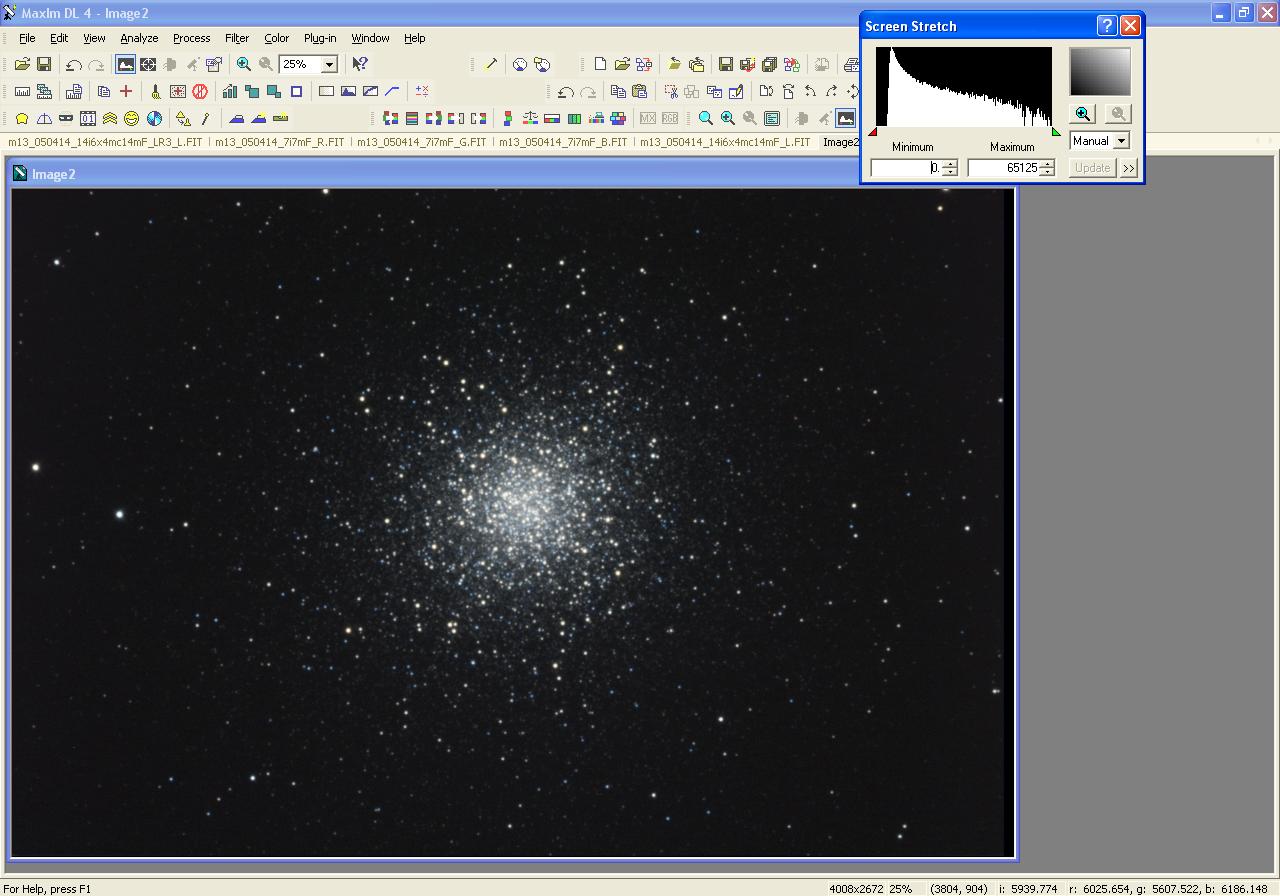Viewport: 1280px width, 896px height.
Task: Click the Open file folder icon
Action: 22,64
